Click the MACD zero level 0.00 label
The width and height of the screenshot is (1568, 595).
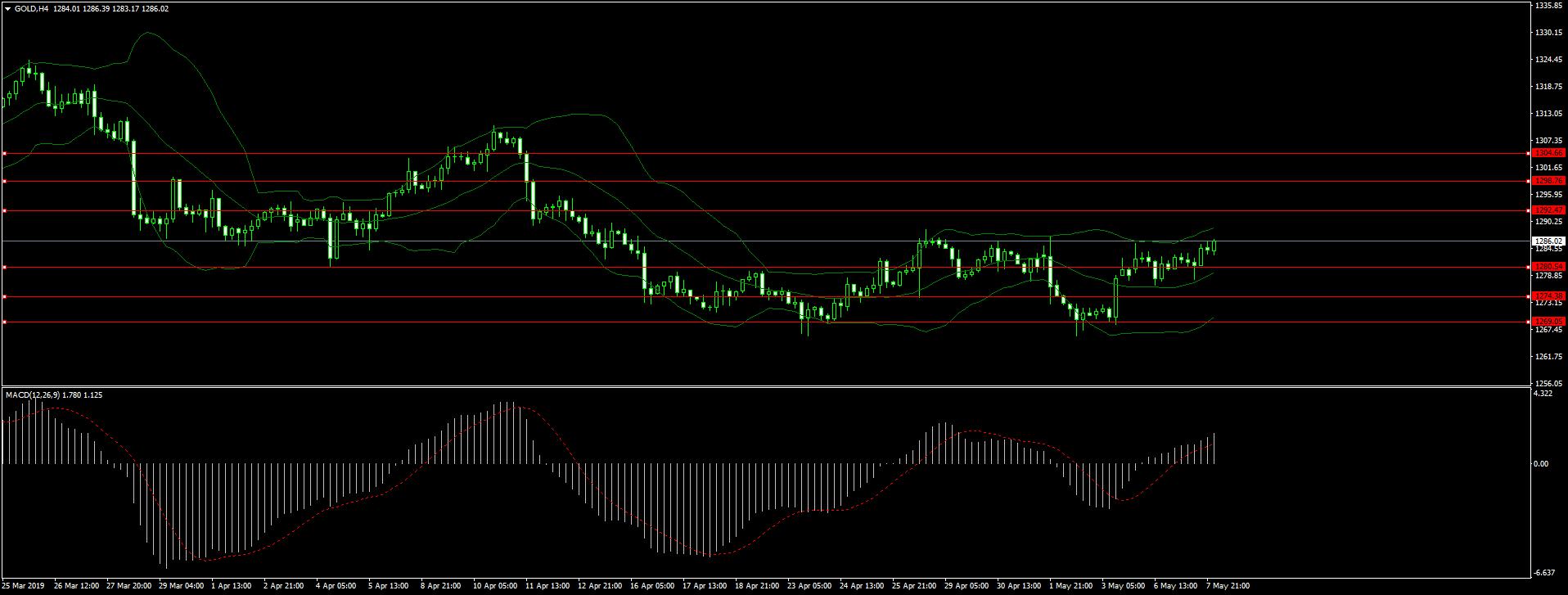[x=1541, y=464]
